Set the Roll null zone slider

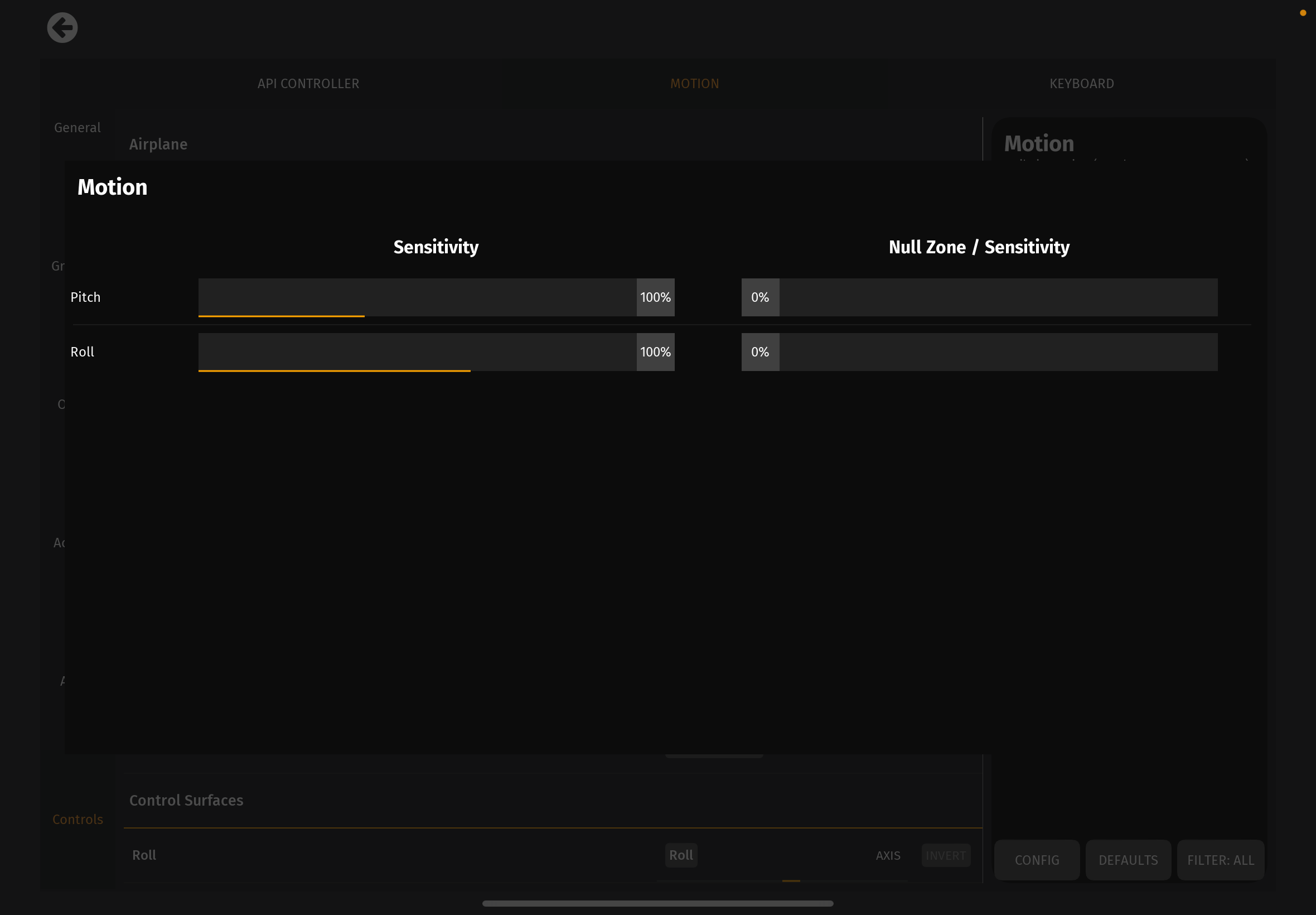(x=998, y=351)
